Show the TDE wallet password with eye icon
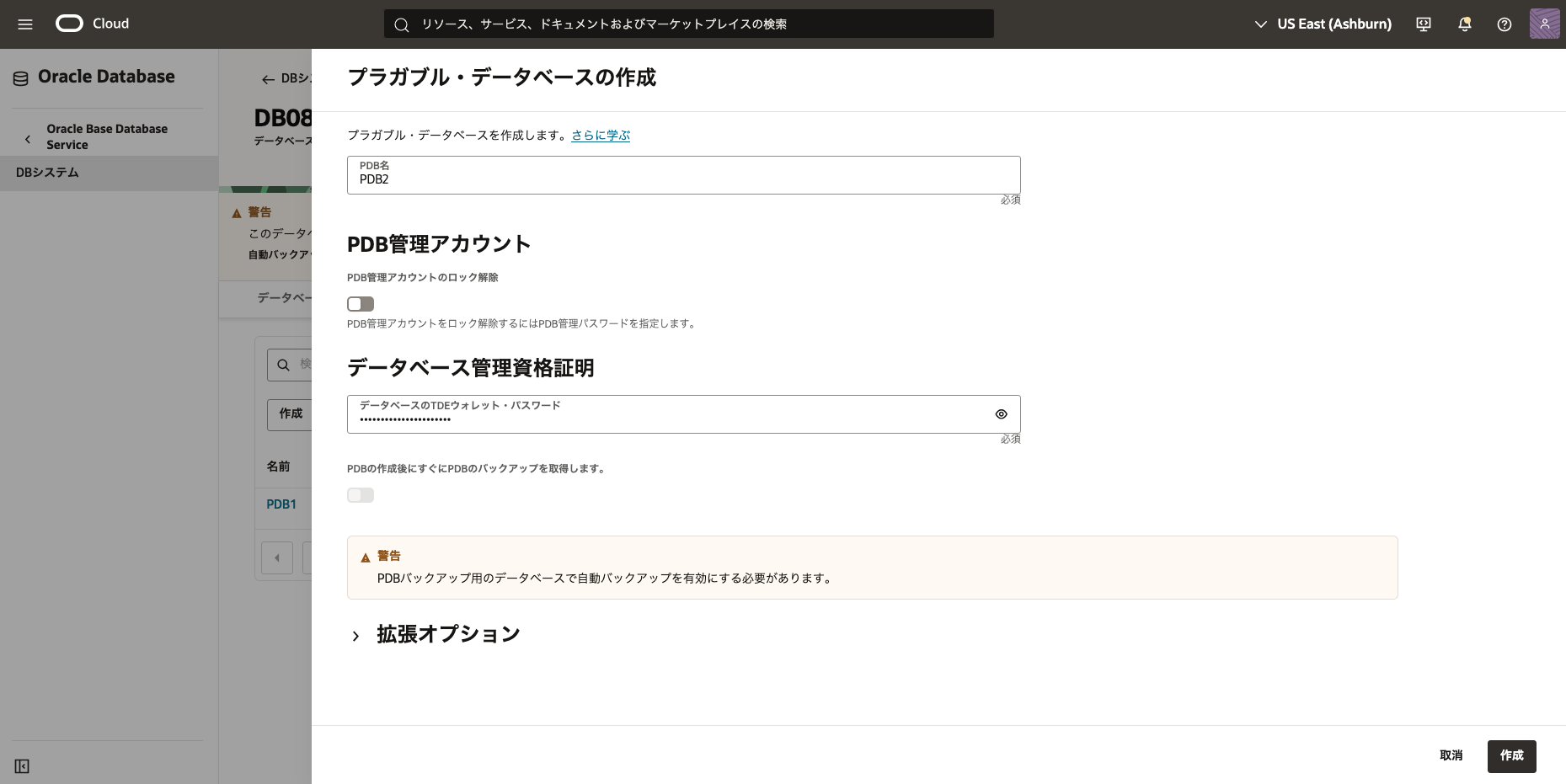Image resolution: width=1566 pixels, height=784 pixels. click(1001, 414)
